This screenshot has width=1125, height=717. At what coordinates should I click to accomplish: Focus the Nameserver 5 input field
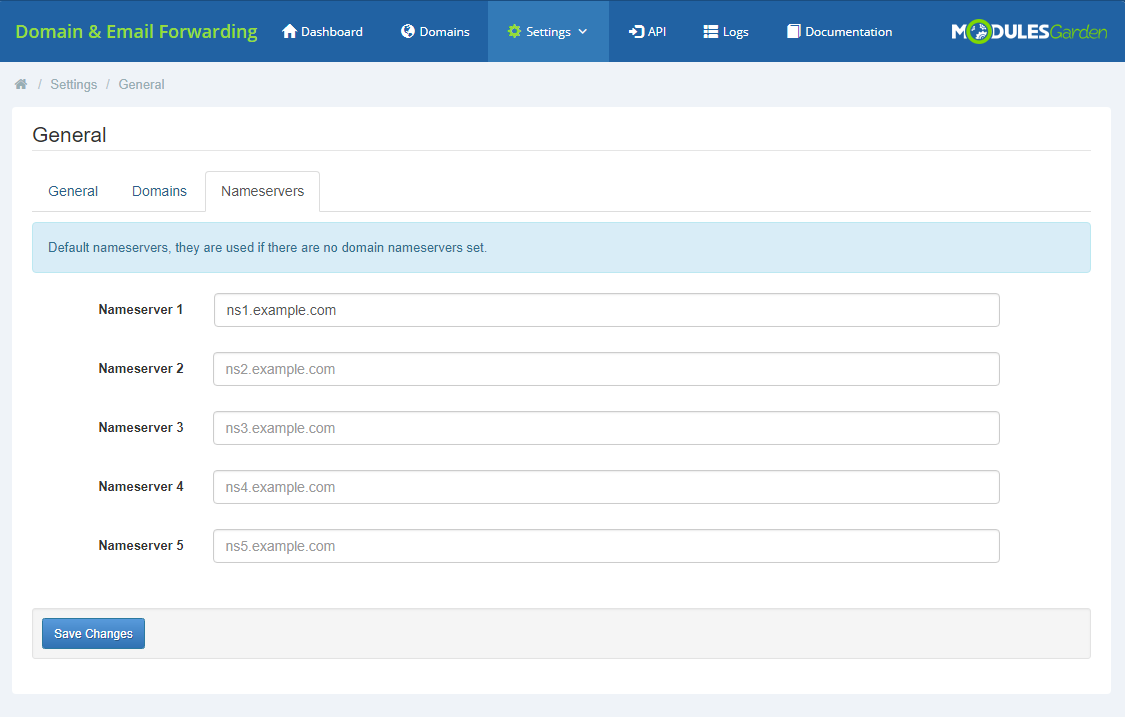606,545
